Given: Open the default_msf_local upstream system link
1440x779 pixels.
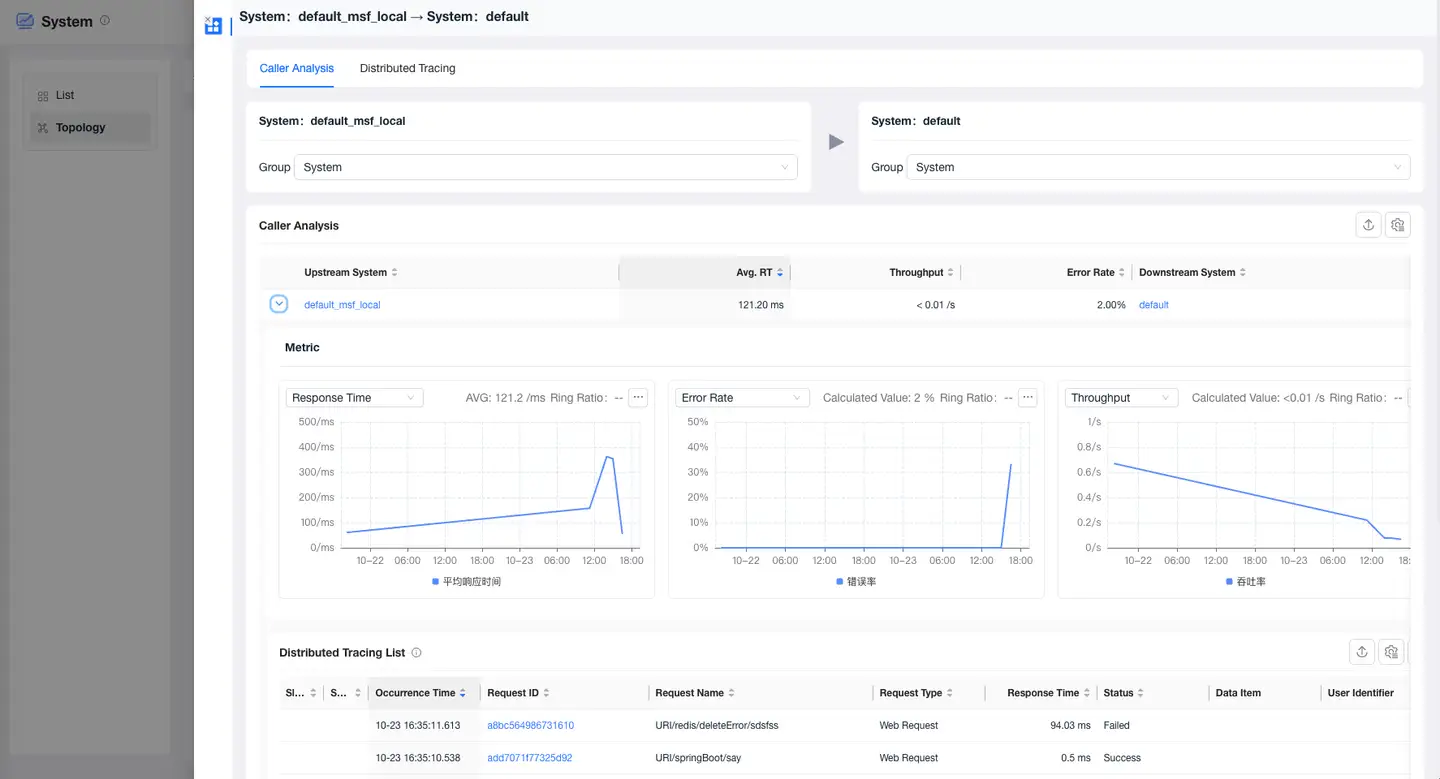Looking at the screenshot, I should point(342,305).
